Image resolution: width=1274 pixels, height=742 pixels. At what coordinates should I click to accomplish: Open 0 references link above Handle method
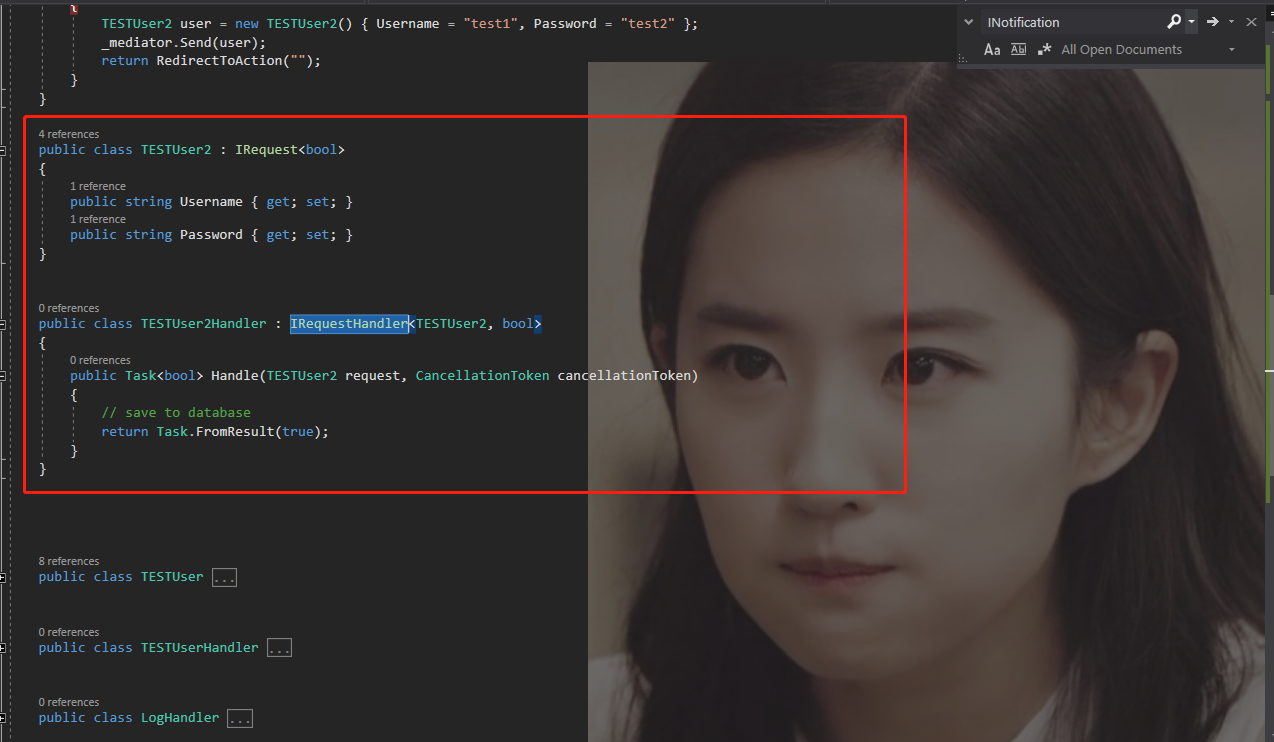click(100, 360)
